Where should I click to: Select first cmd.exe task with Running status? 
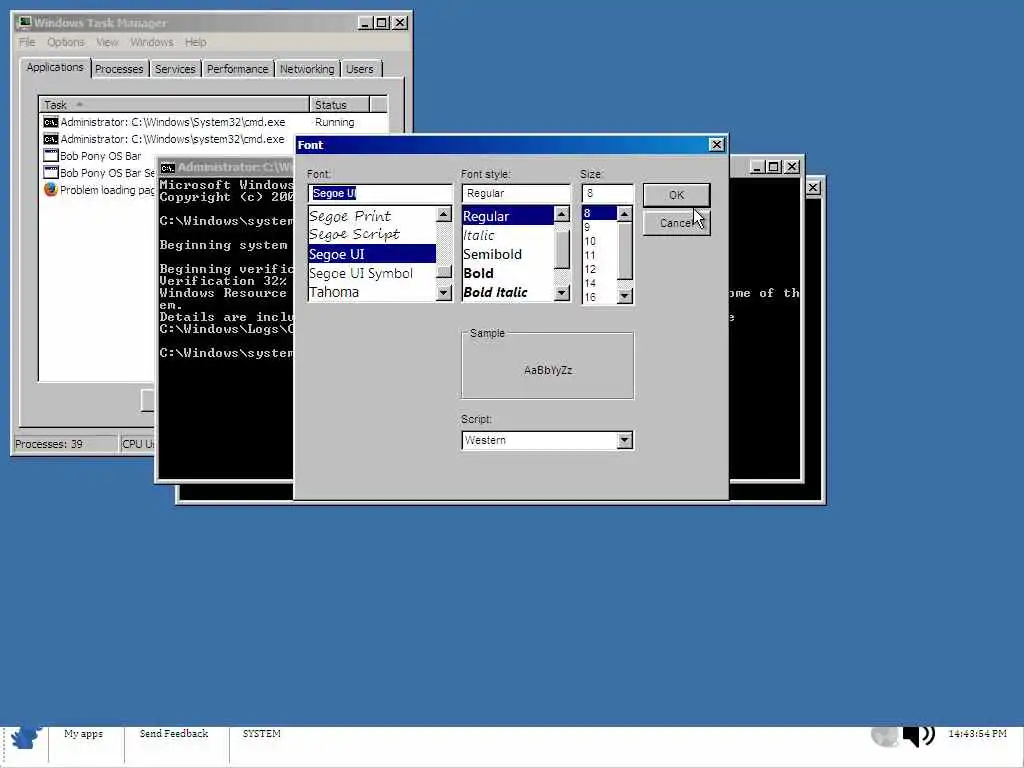213,122
